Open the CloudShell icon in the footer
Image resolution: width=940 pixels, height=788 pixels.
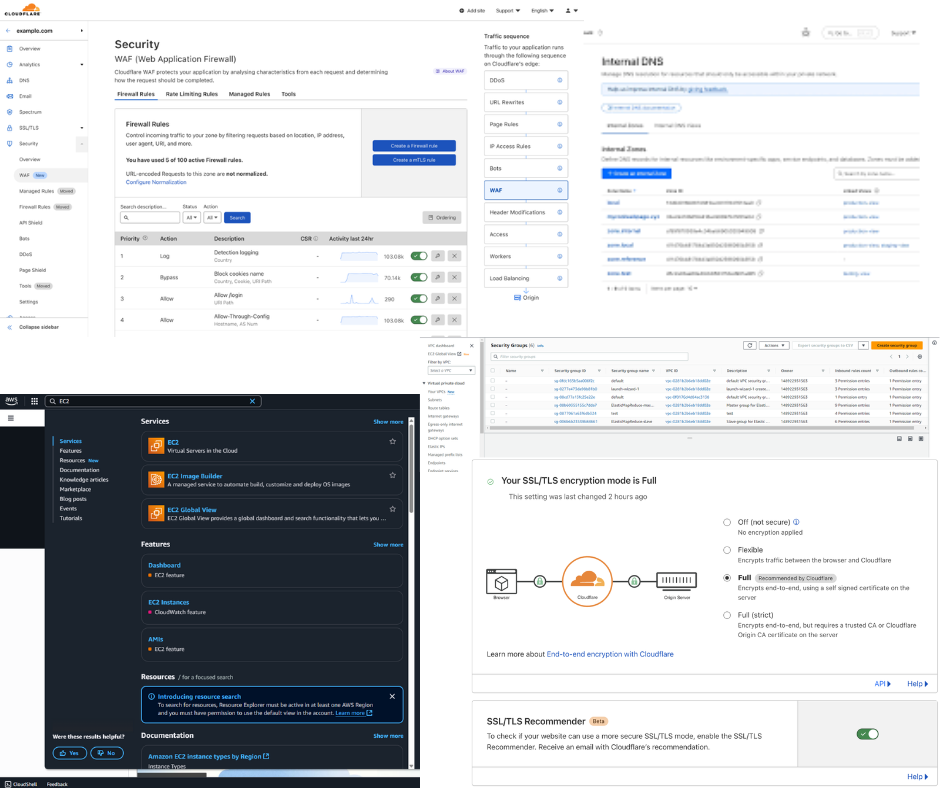click(8, 784)
